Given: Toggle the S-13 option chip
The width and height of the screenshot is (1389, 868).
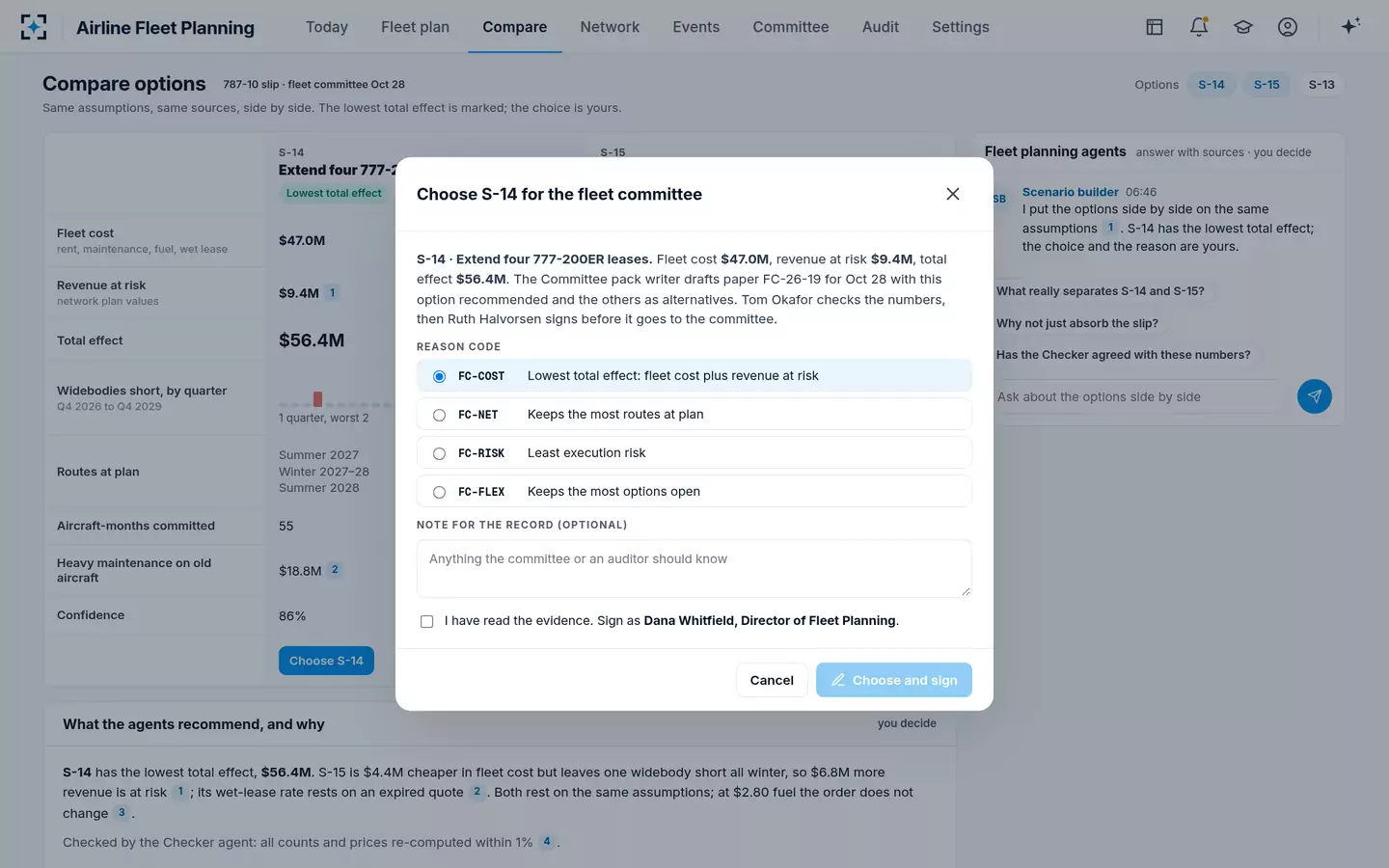Looking at the screenshot, I should click(x=1321, y=85).
